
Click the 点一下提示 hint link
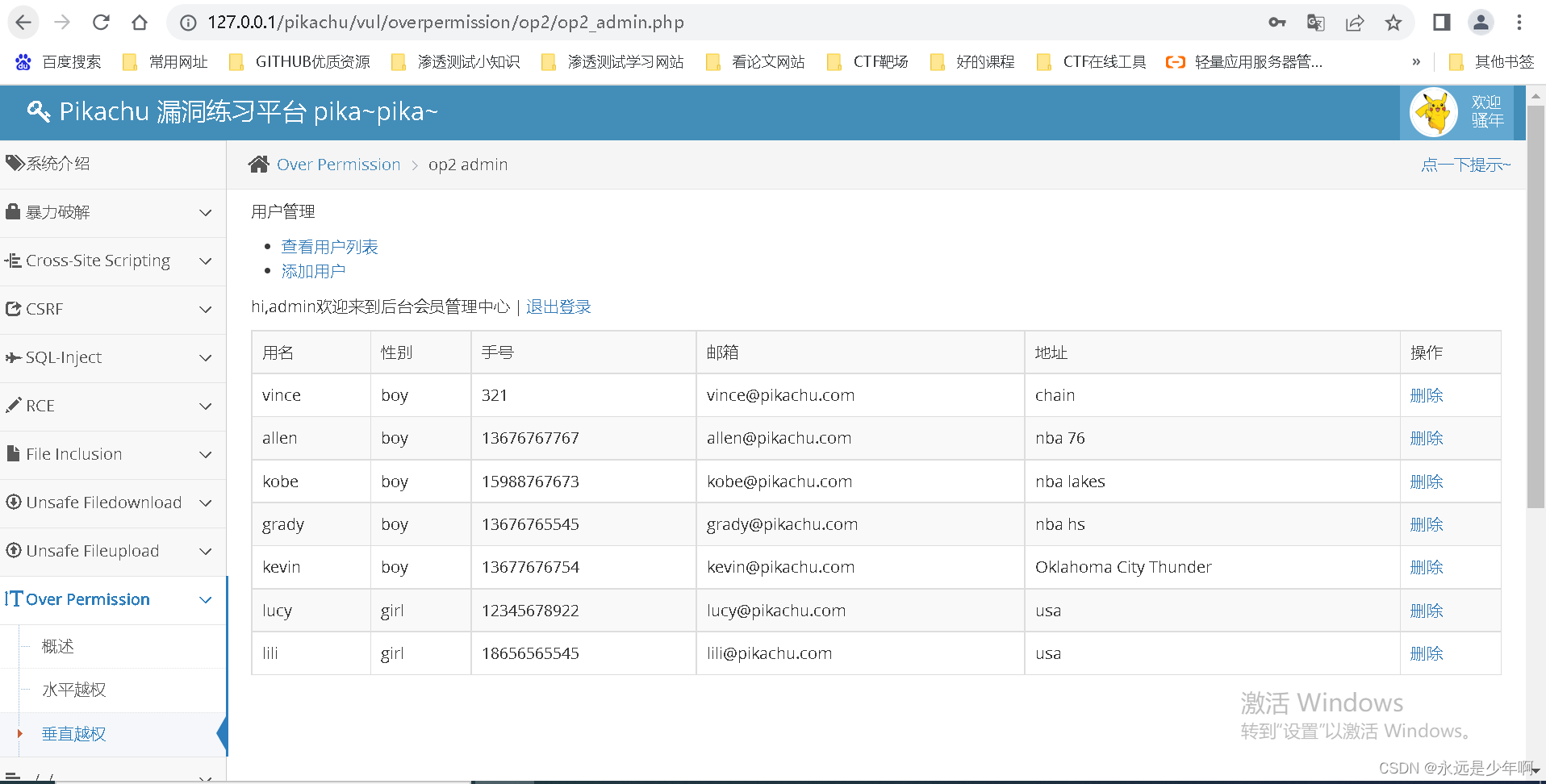(1466, 165)
